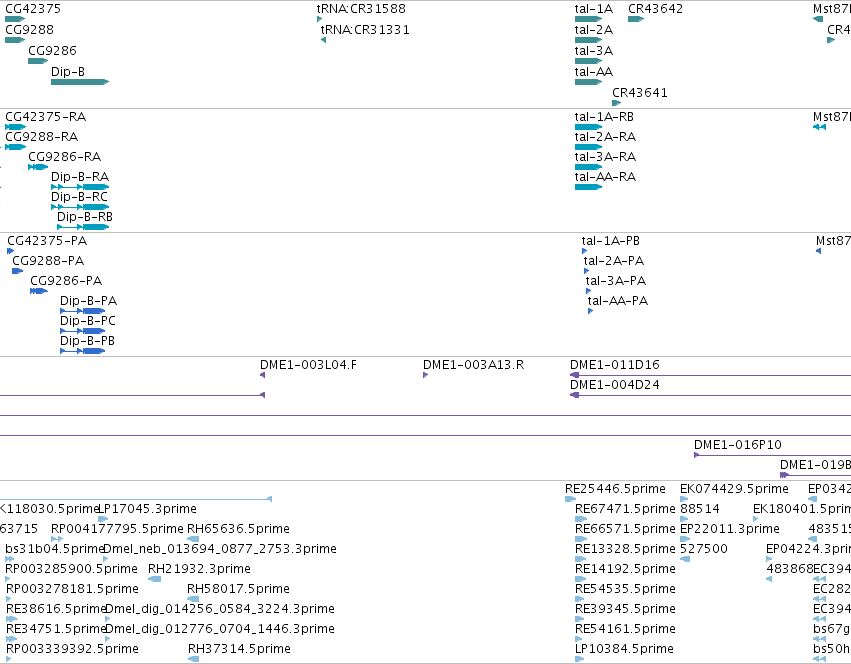Select Dmel_neb_013694_0877_2753.3prime label
851x664 pixels.
(220, 549)
